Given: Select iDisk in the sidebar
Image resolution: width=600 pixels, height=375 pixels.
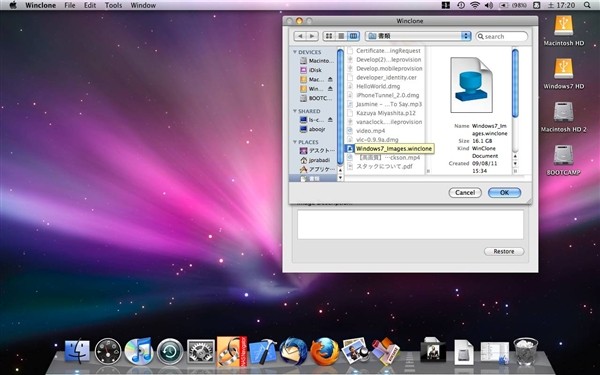Looking at the screenshot, I should [x=312, y=70].
